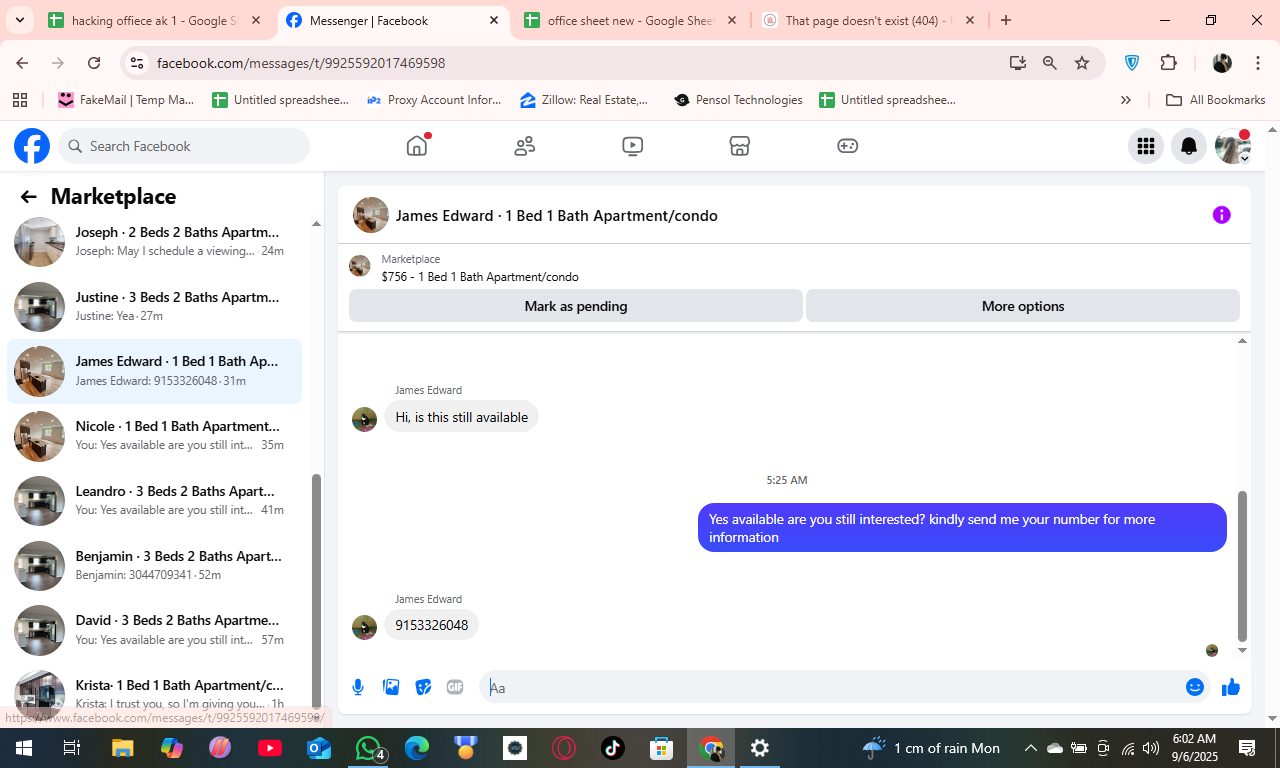Open Justine 3 Beds 2 Baths conversation
Screen dimensions: 1280x768
click(155, 306)
